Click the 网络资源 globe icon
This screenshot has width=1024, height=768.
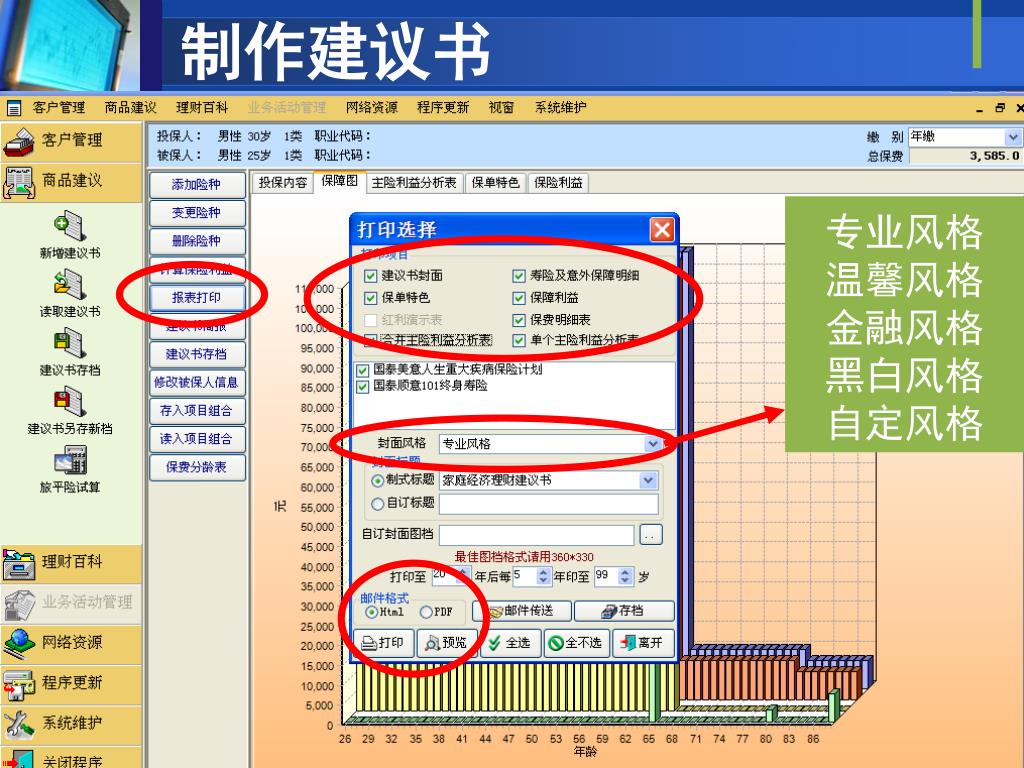(19, 644)
